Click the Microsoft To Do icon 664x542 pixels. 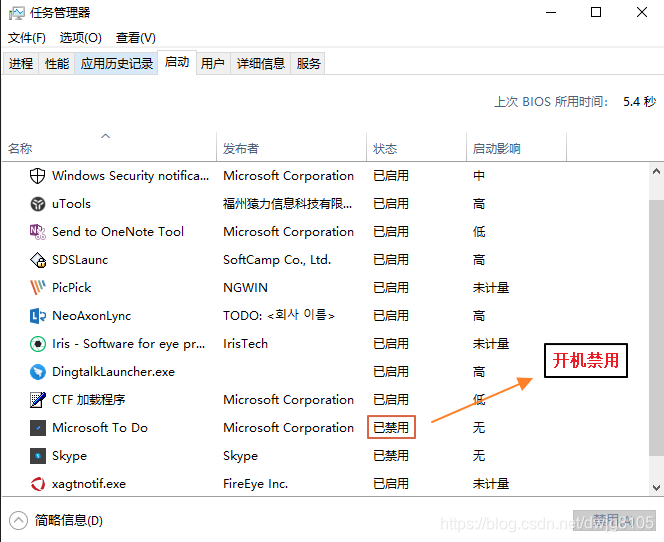[37, 428]
